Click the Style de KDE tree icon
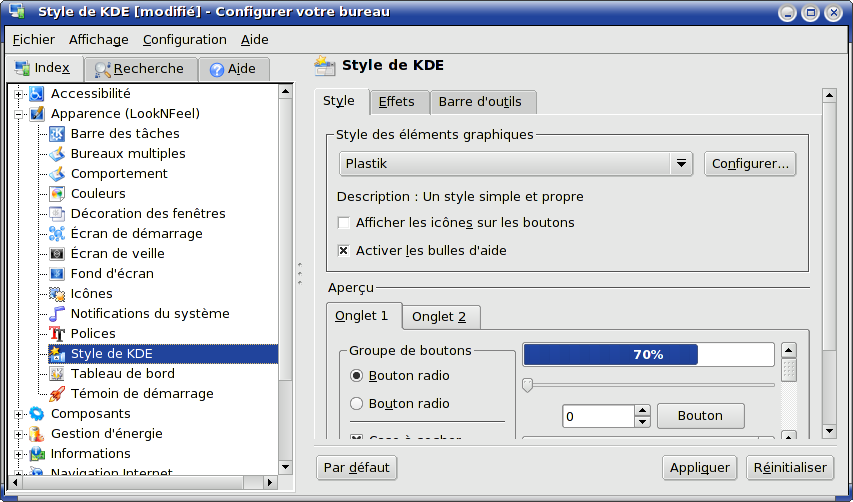This screenshot has width=853, height=502. point(57,354)
